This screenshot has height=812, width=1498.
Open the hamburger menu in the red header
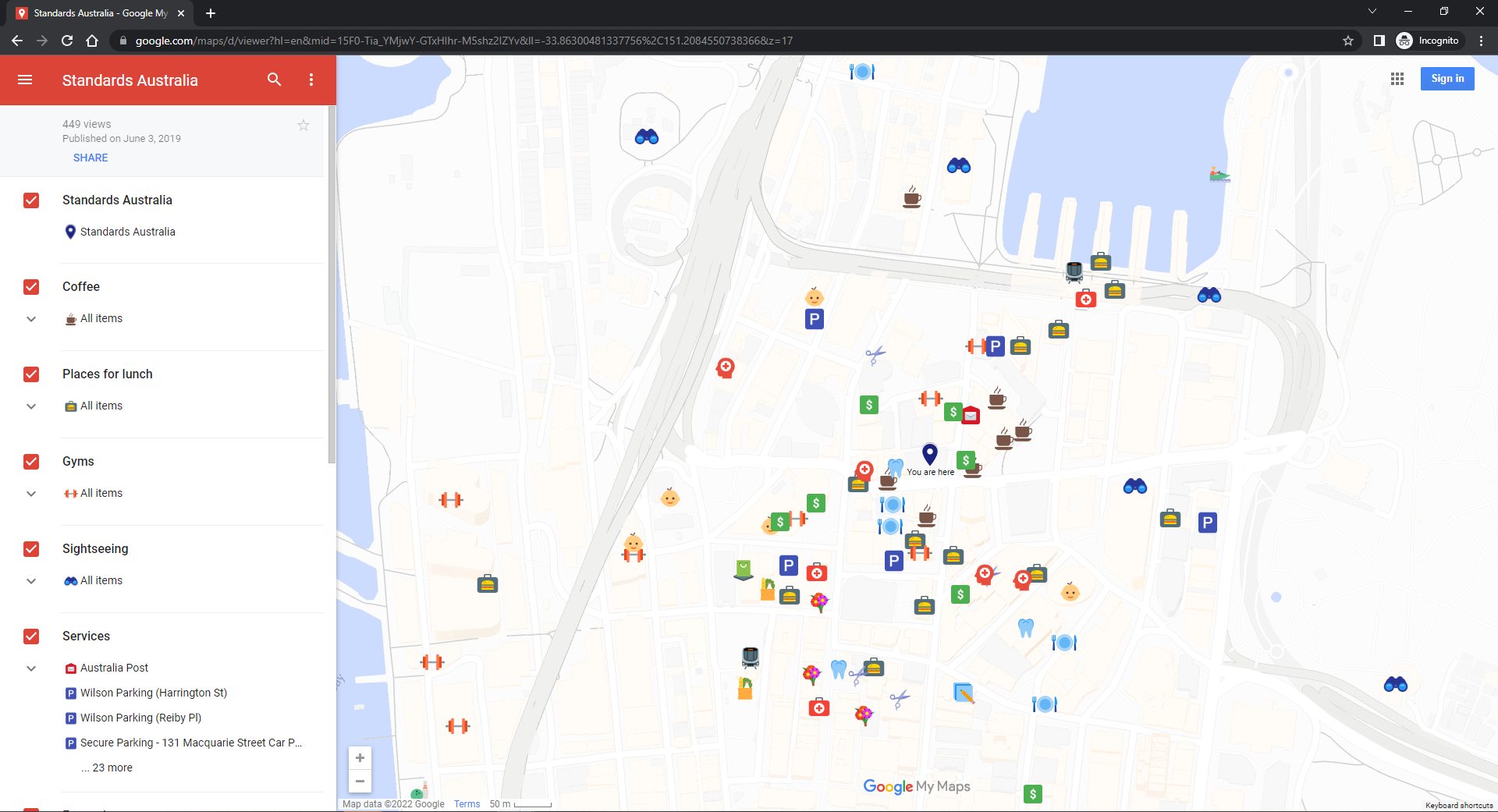[25, 80]
